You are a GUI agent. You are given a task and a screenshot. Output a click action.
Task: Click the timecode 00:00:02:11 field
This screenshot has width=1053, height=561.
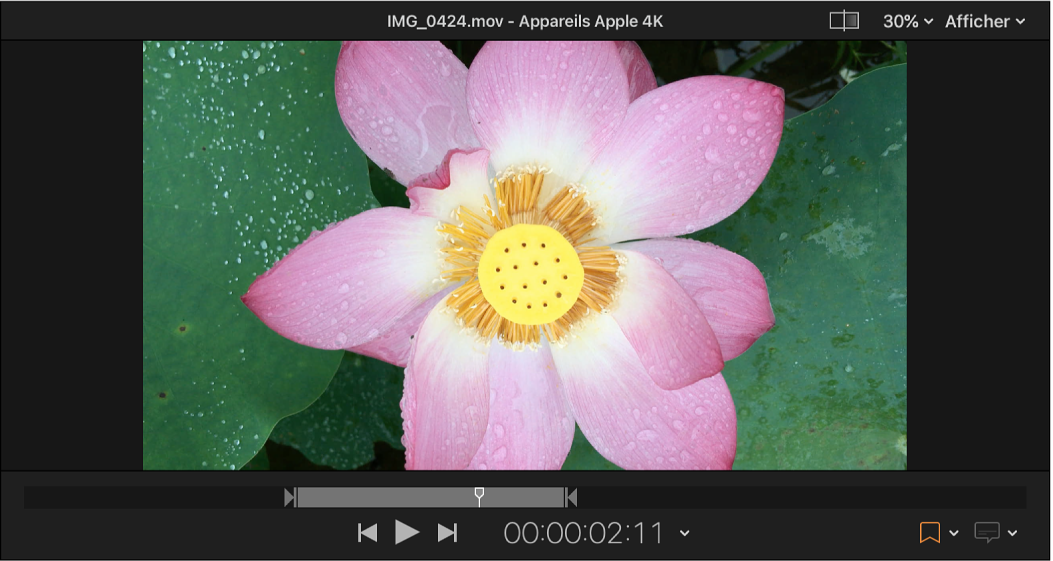584,533
